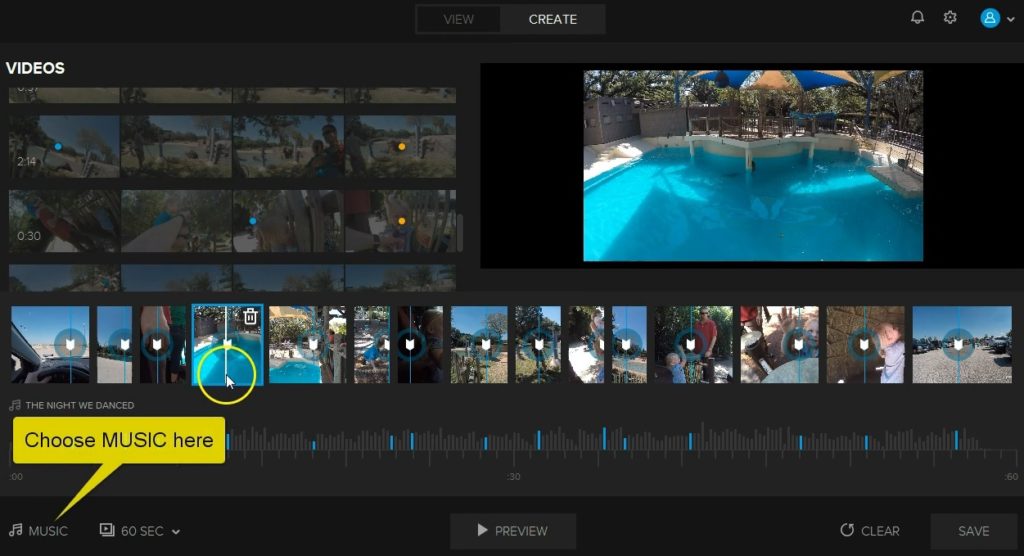
Task: Click the SAVE button
Action: click(x=973, y=531)
